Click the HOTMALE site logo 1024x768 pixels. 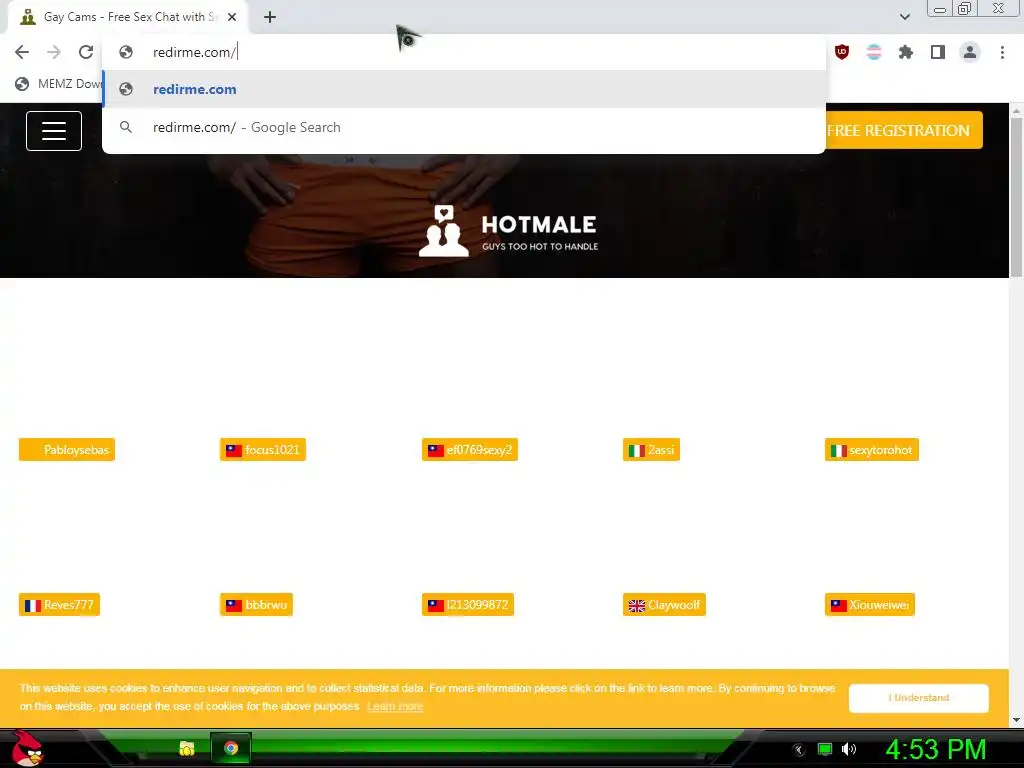(508, 231)
